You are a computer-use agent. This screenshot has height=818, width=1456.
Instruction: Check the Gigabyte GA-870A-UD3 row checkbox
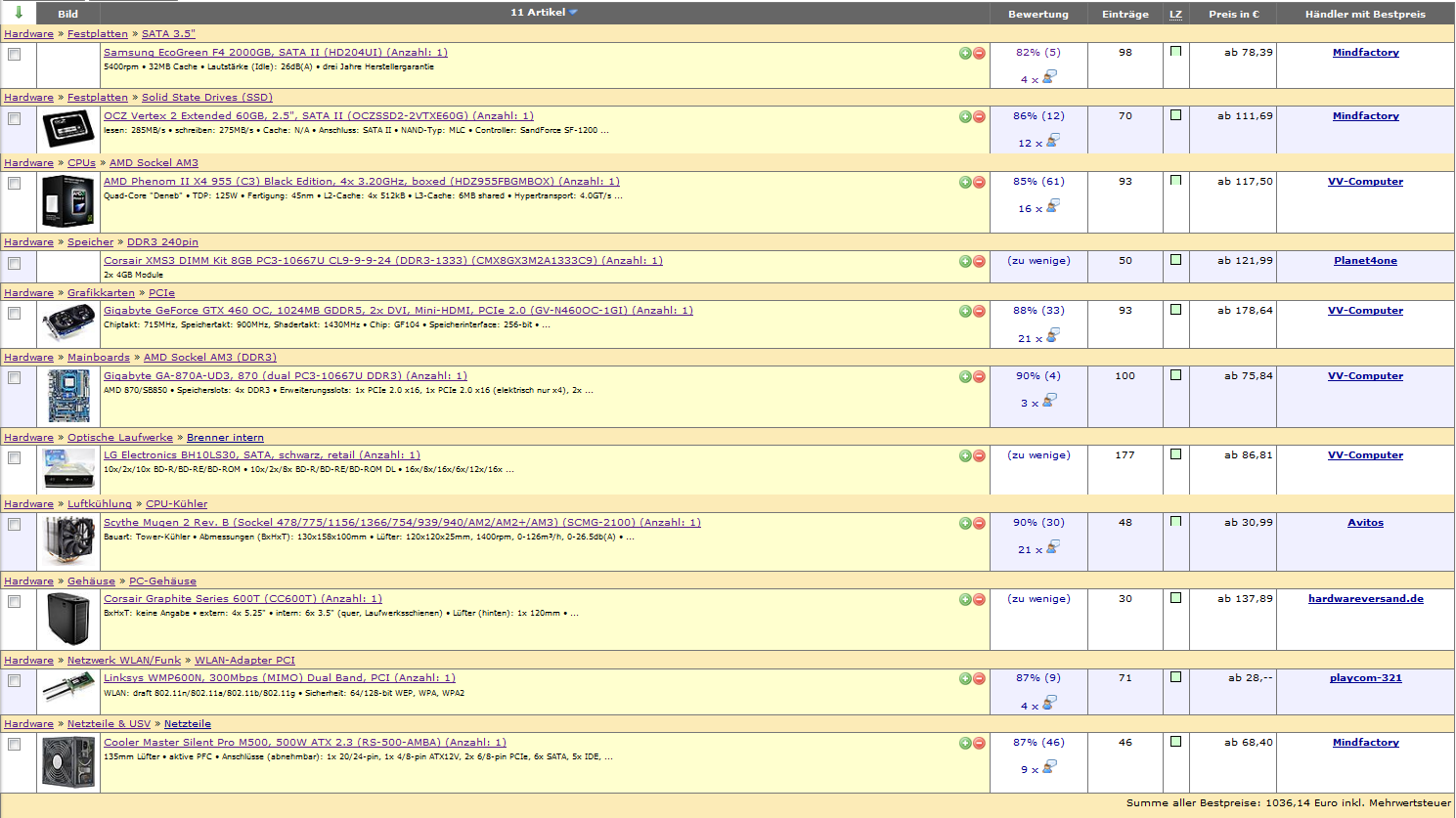click(14, 377)
